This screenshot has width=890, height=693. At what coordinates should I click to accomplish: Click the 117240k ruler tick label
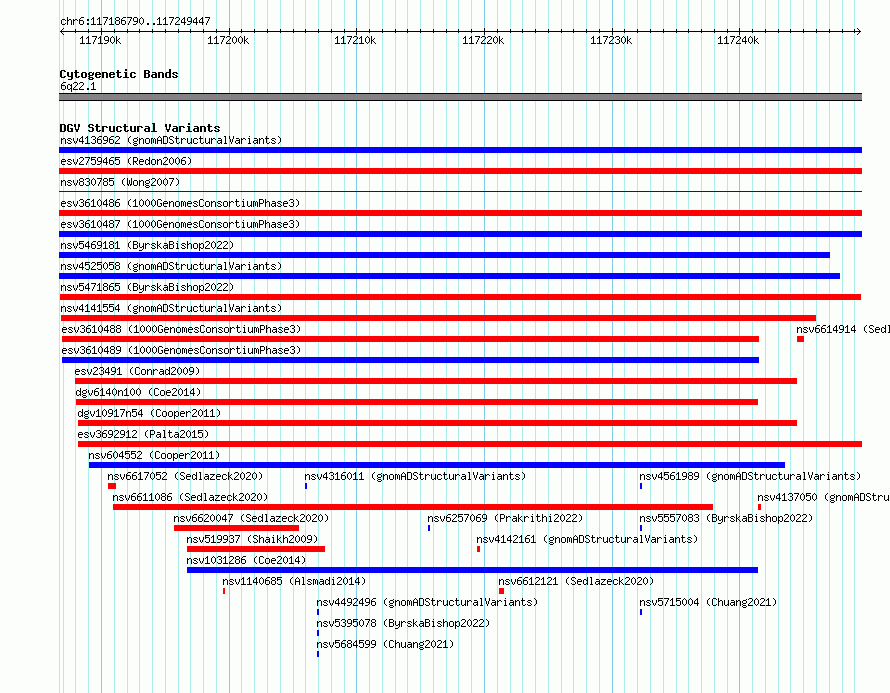tap(737, 40)
